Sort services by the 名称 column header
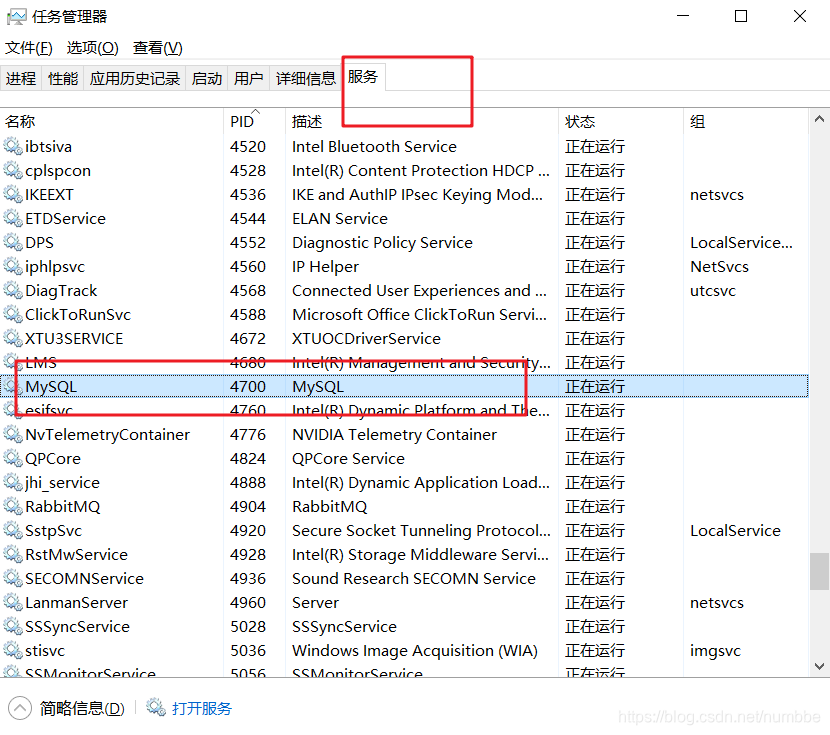 (112, 122)
